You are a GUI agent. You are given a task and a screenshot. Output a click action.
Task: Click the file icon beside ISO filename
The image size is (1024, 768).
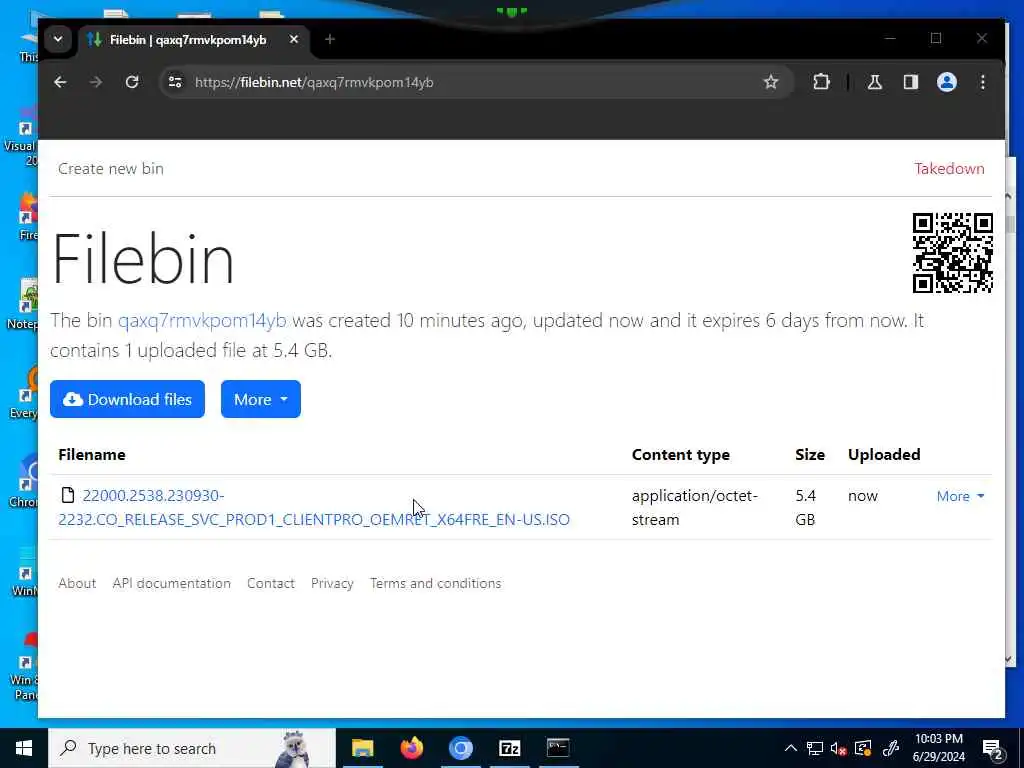tap(67, 495)
